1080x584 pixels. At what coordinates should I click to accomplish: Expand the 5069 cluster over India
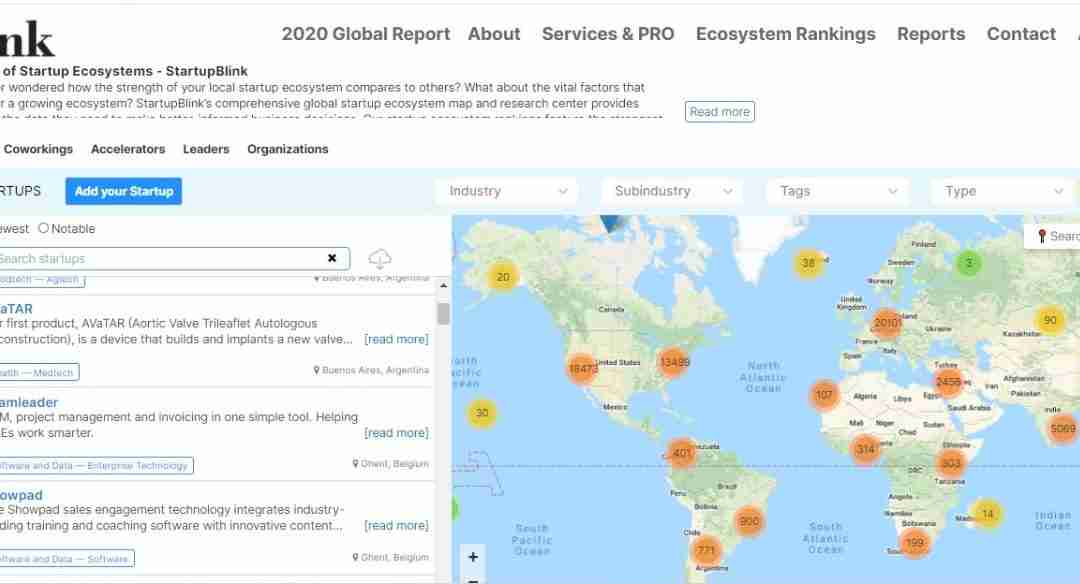[1062, 428]
